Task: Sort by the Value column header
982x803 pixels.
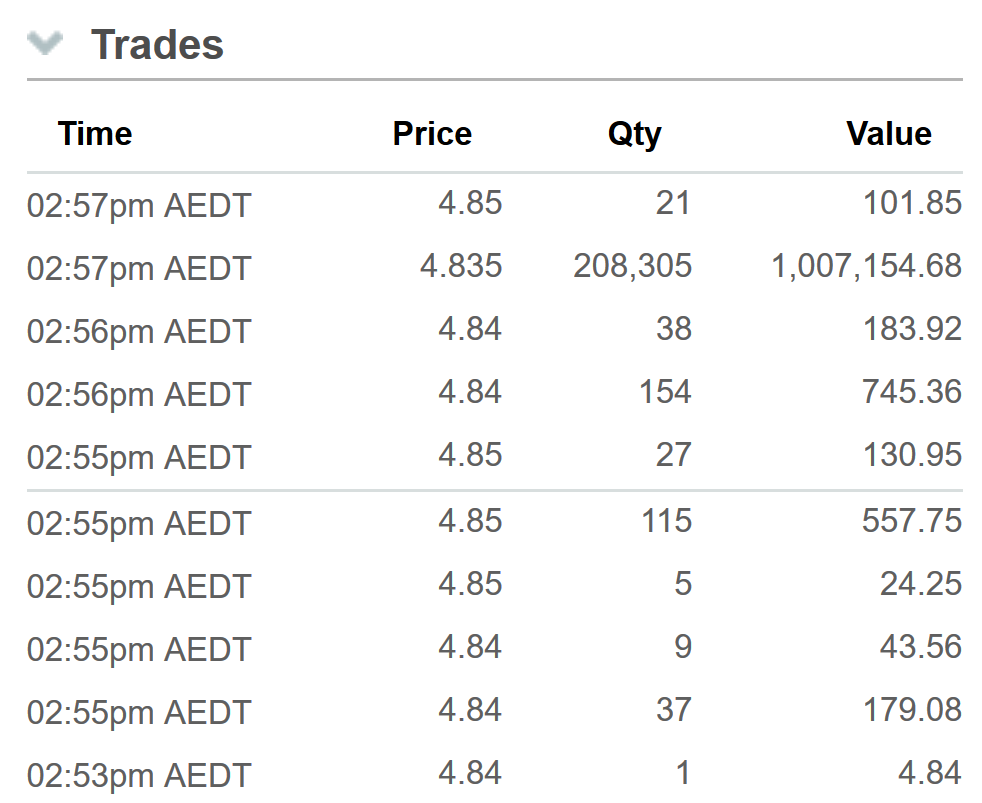Action: point(889,133)
